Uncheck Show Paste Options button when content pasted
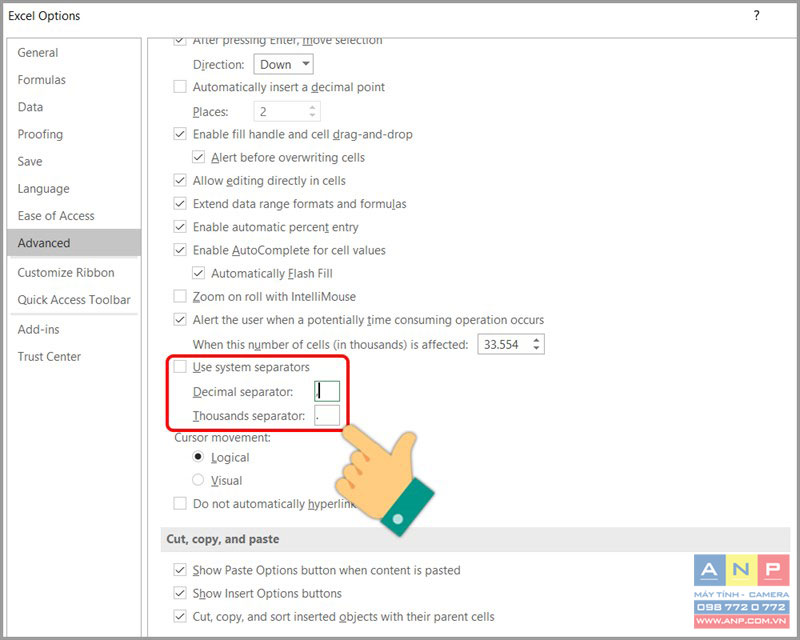Screen dimensions: 800x640 [180, 570]
